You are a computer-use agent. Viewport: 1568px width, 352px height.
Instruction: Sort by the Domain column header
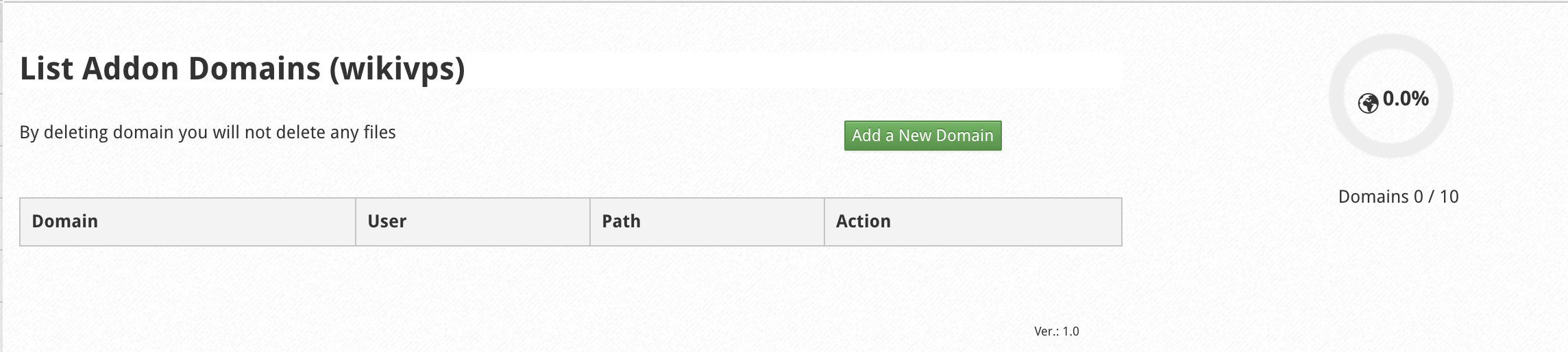click(x=65, y=221)
